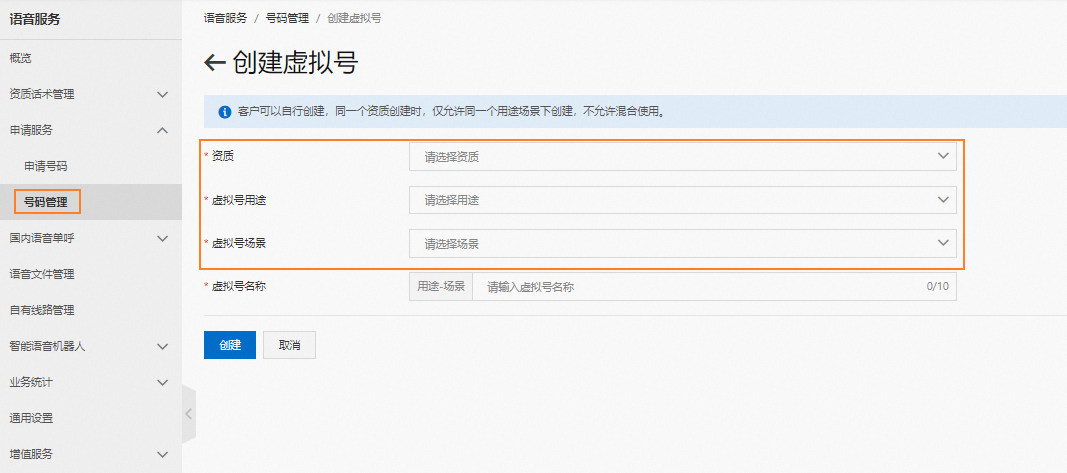This screenshot has width=1067, height=473.
Task: Select 申请号码 in sidebar
Action: [46, 166]
